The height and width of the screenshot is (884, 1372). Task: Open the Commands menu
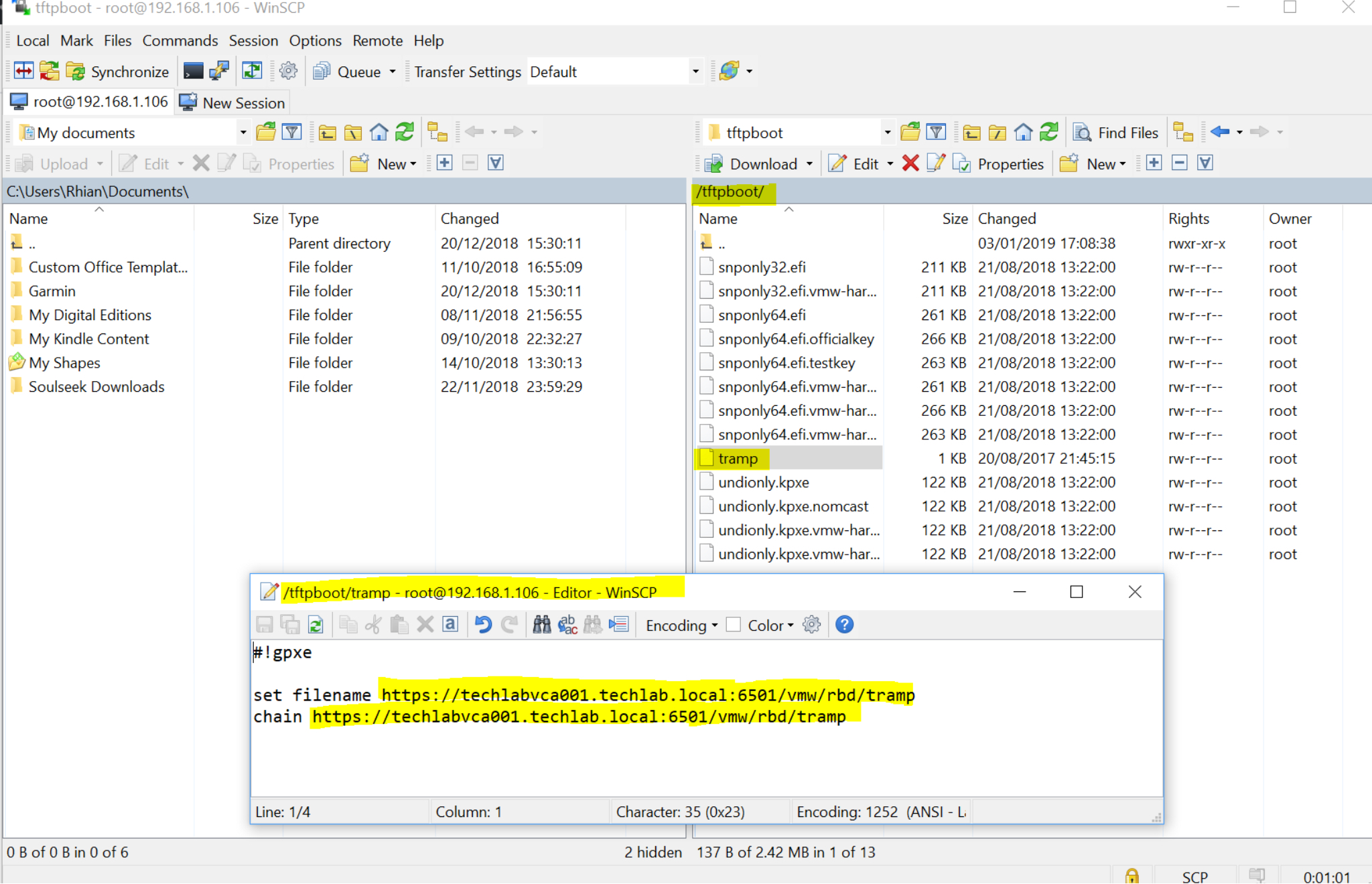[180, 40]
